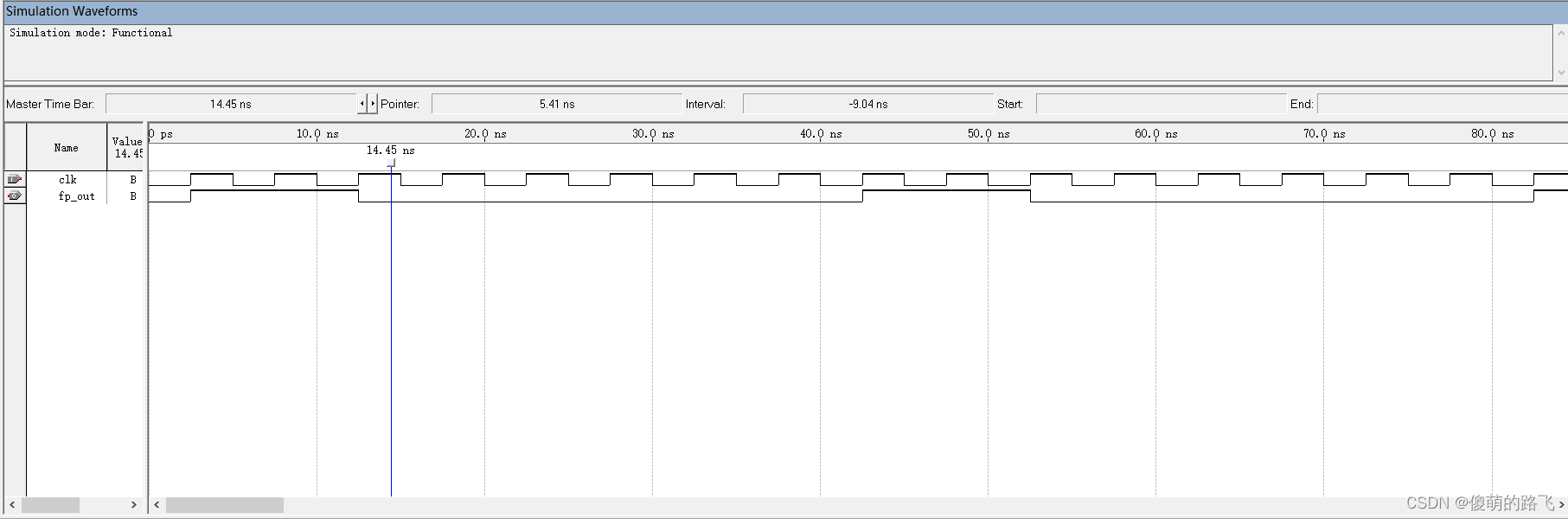Click the Interval label
Image resolution: width=1568 pixels, height=519 pixels.
[x=706, y=104]
